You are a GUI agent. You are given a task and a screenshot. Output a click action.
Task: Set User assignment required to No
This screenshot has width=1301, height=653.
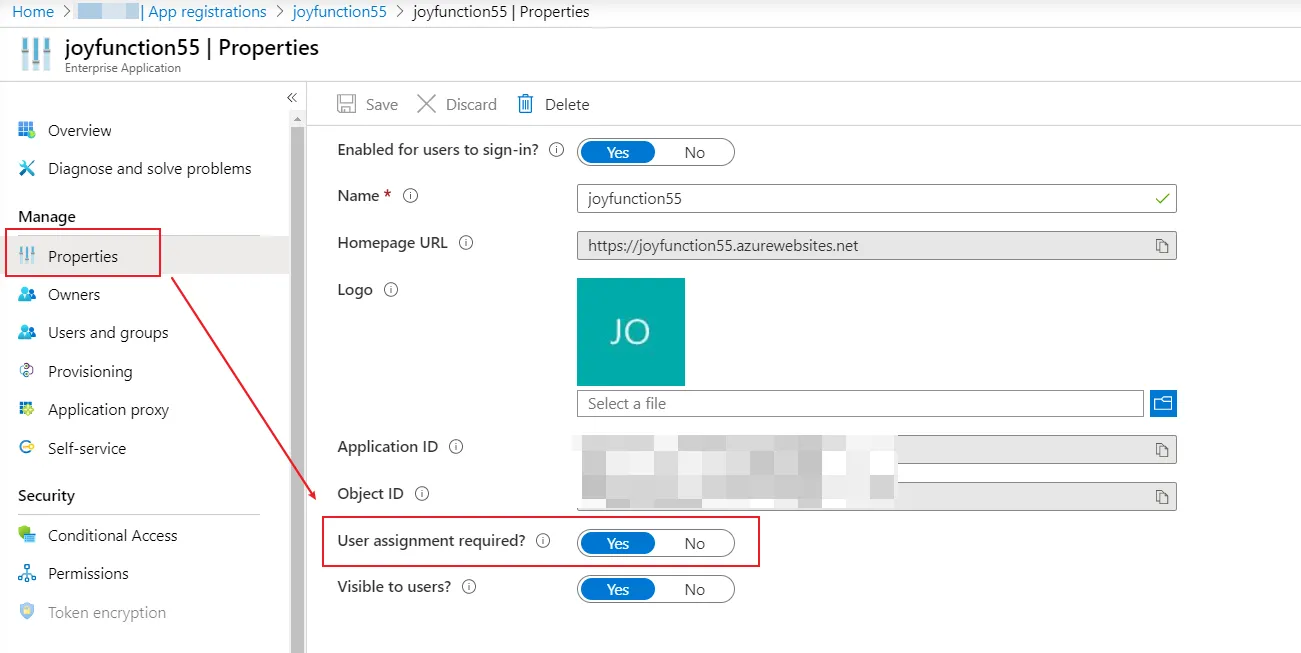point(694,543)
